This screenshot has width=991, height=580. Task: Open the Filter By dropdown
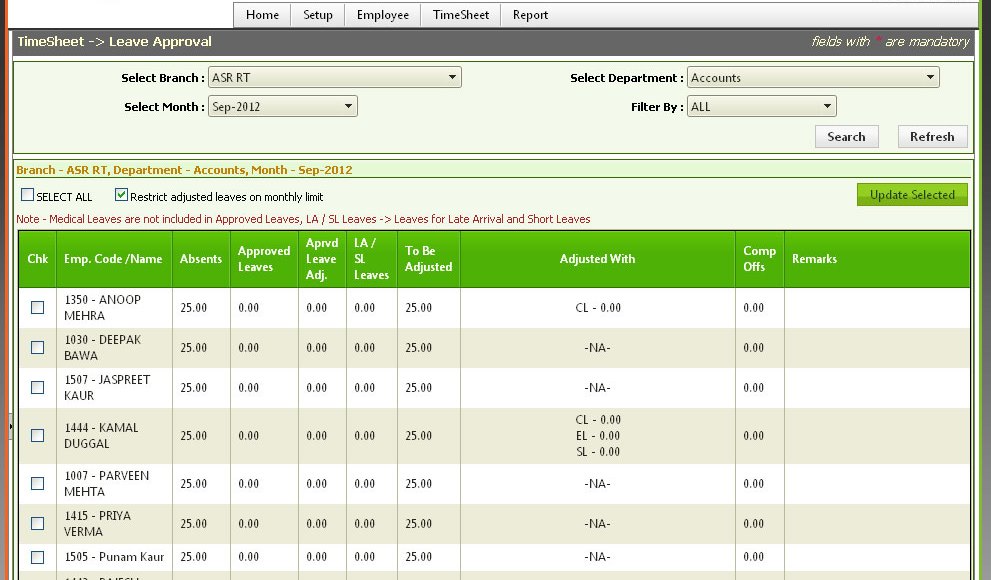[761, 107]
